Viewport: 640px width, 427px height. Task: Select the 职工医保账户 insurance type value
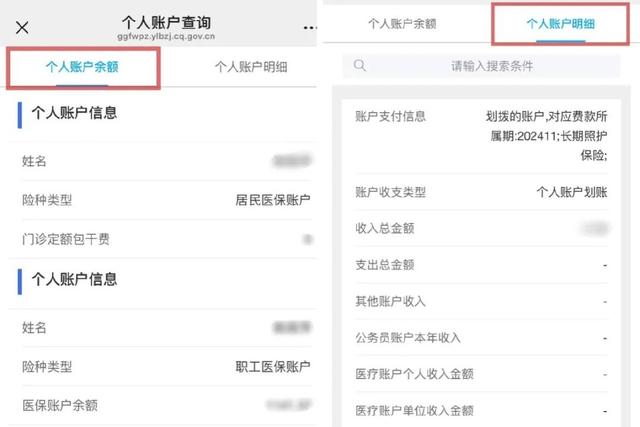point(273,367)
